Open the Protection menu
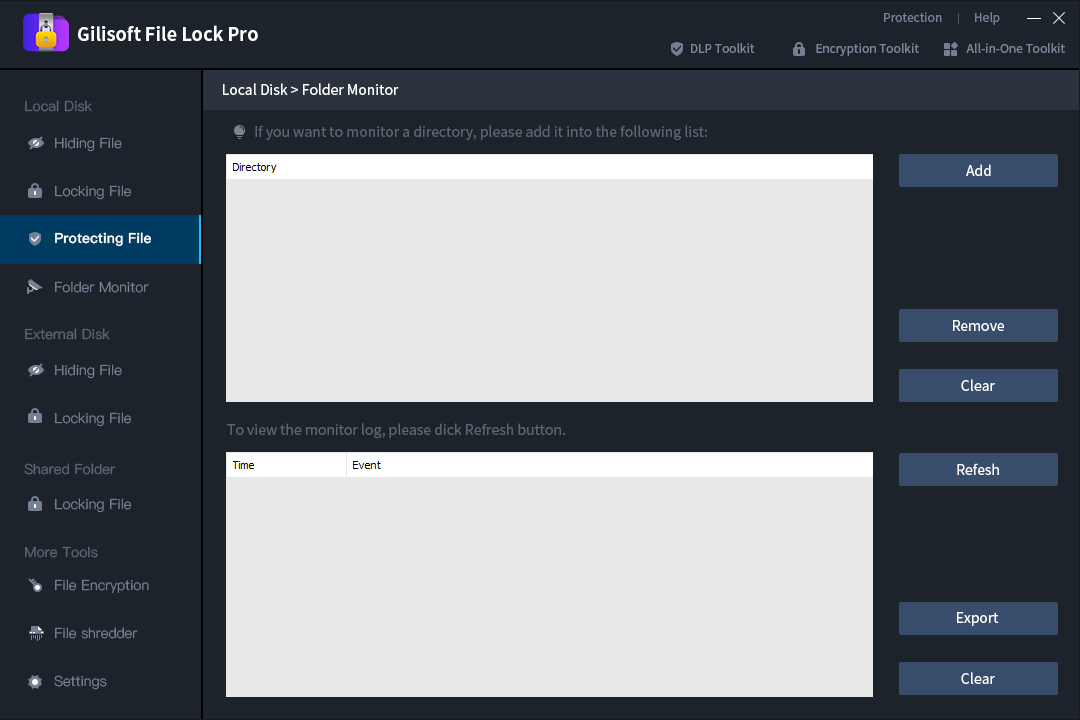 pos(912,18)
